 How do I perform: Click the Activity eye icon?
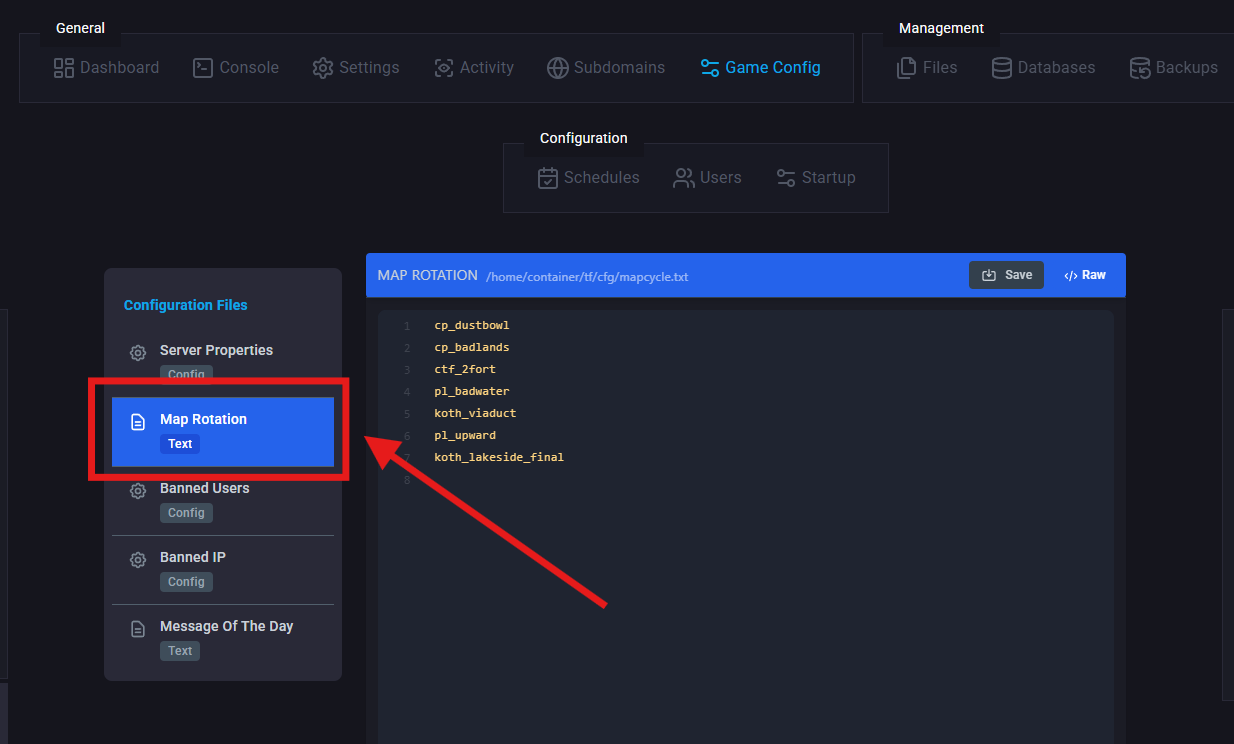click(x=444, y=68)
